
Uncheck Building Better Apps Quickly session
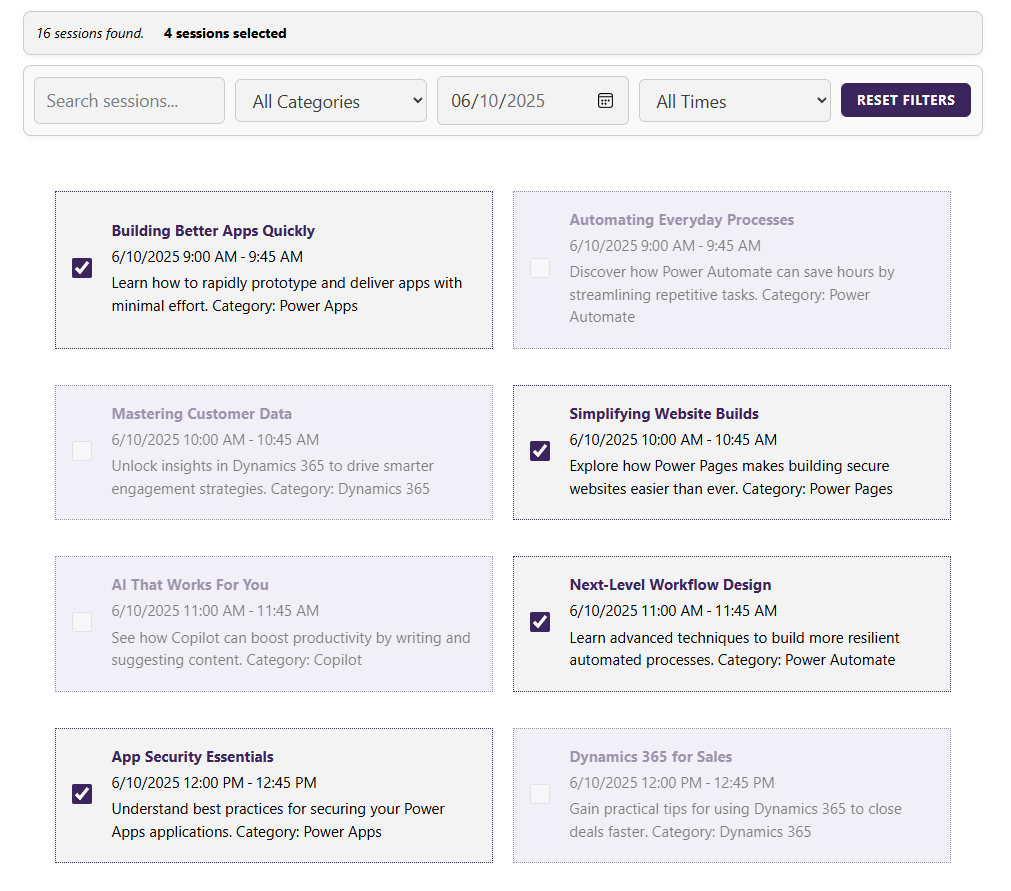coord(82,268)
